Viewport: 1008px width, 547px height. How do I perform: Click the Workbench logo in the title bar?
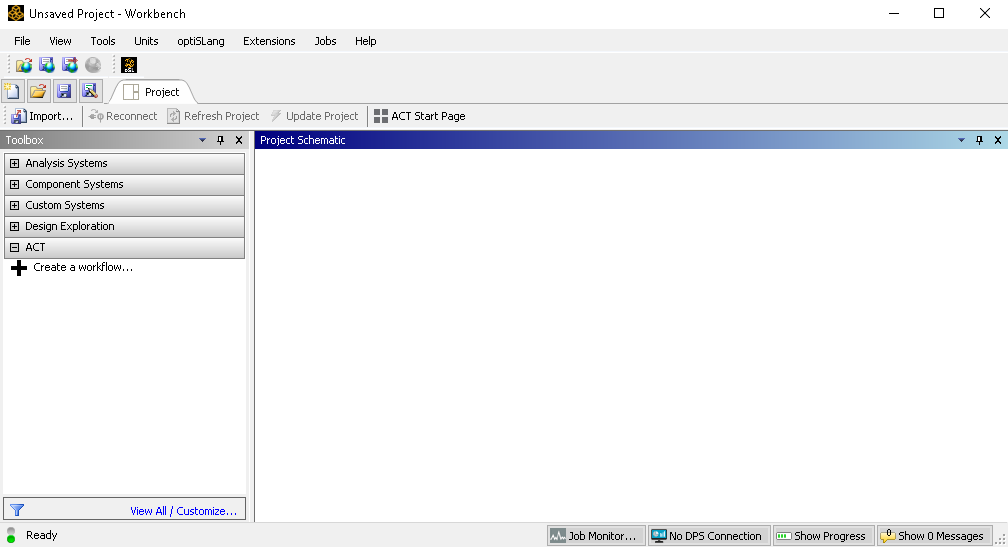tap(15, 13)
